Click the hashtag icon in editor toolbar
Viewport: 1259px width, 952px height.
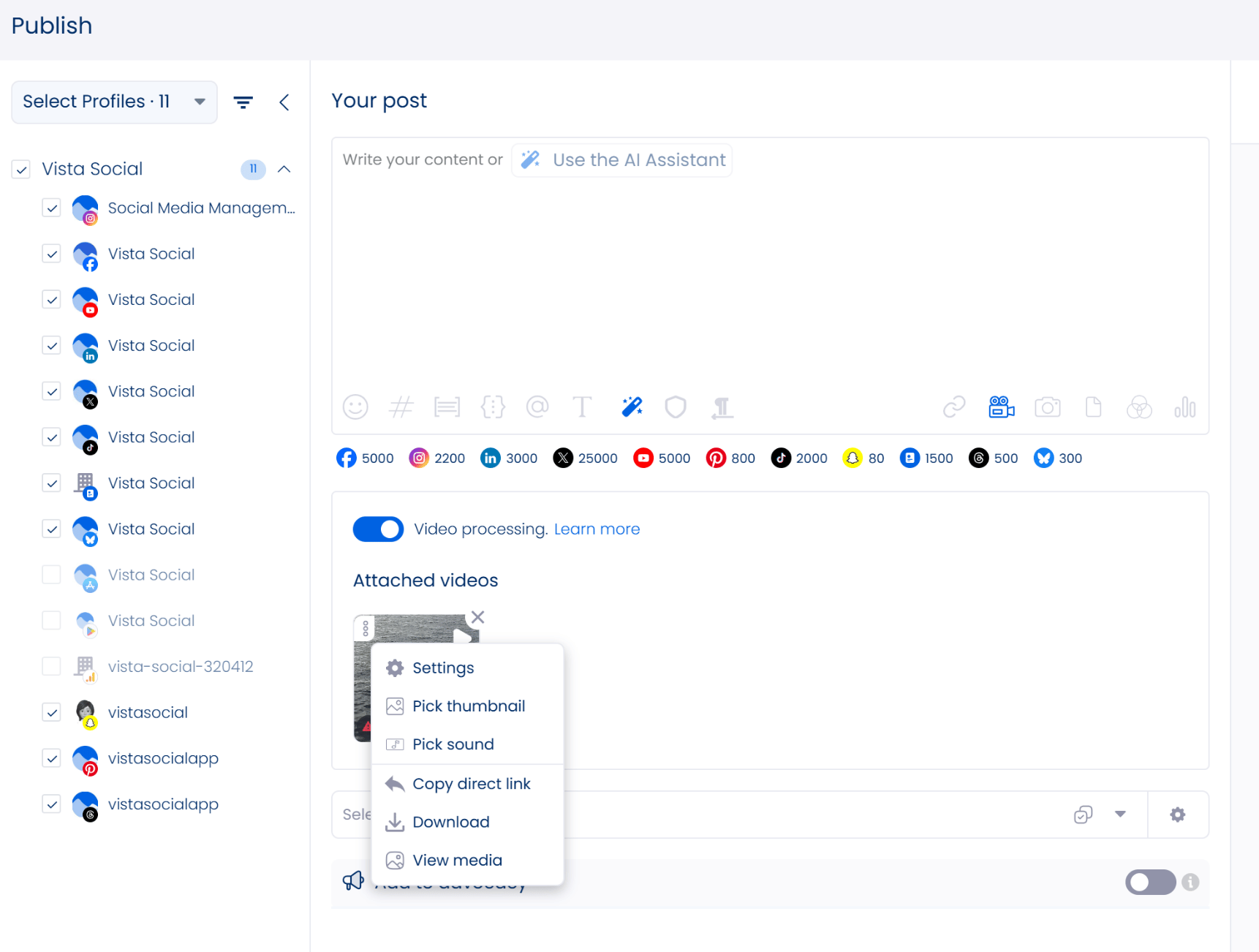[401, 407]
